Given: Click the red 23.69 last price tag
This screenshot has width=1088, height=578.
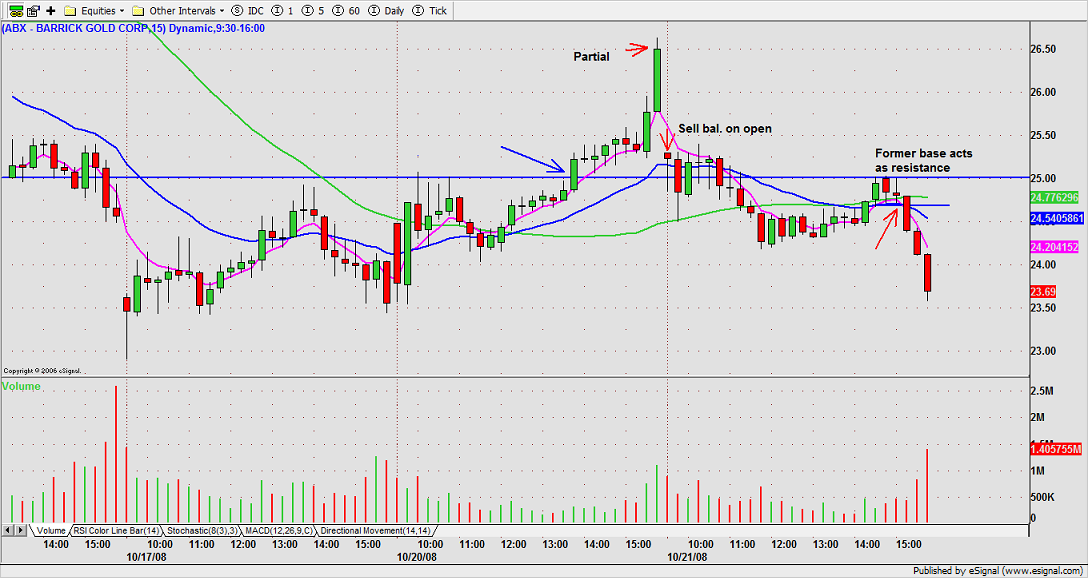Looking at the screenshot, I should coord(1044,291).
